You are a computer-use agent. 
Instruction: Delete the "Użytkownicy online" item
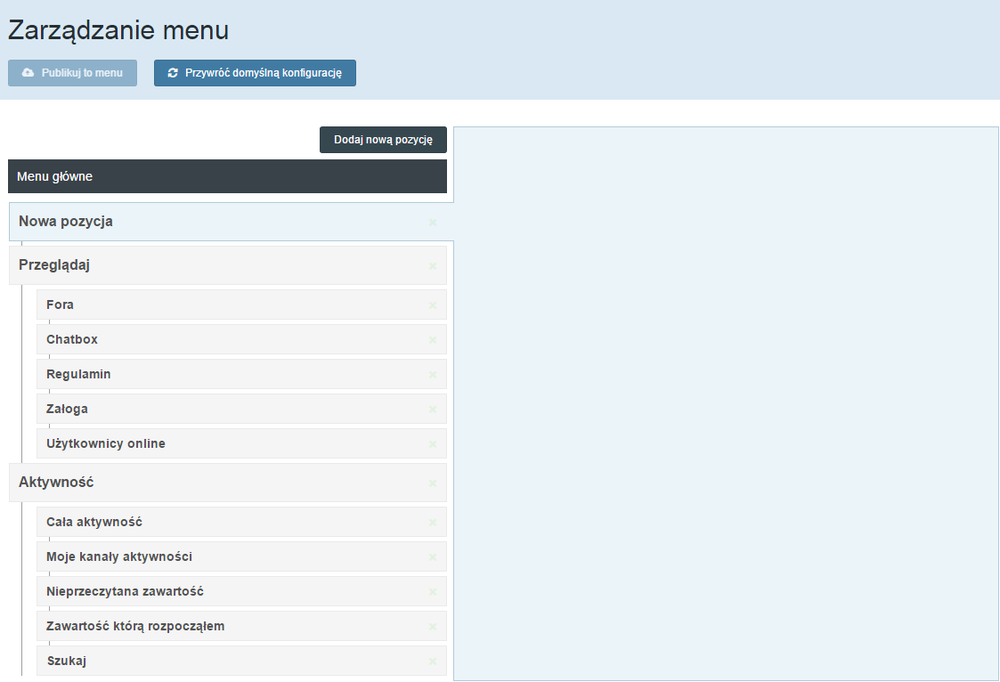pyautogui.click(x=432, y=443)
